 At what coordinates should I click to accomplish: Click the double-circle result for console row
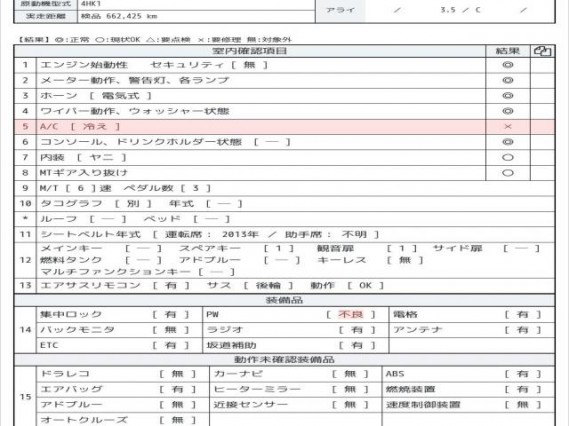[x=508, y=142]
